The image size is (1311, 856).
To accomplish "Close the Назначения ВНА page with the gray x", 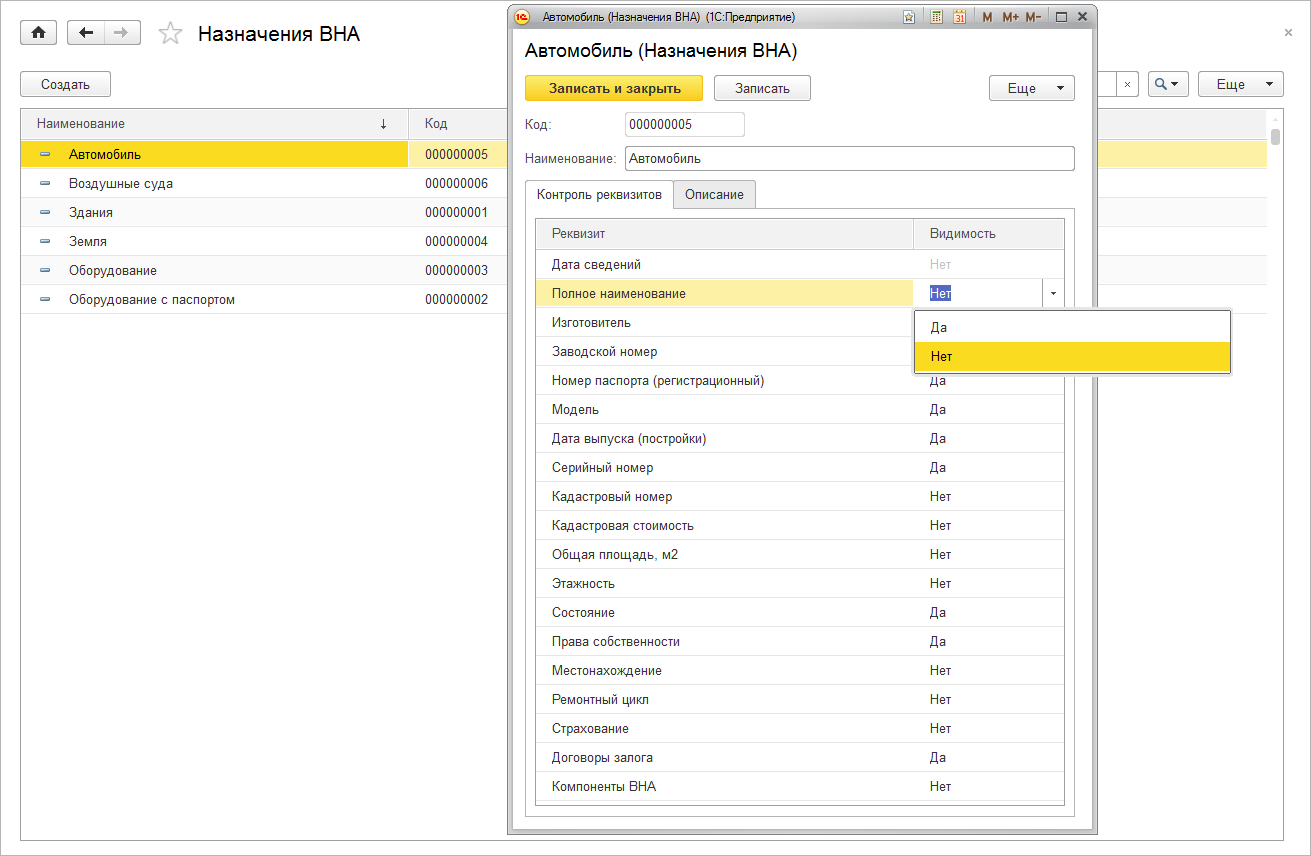I will click(x=1288, y=33).
